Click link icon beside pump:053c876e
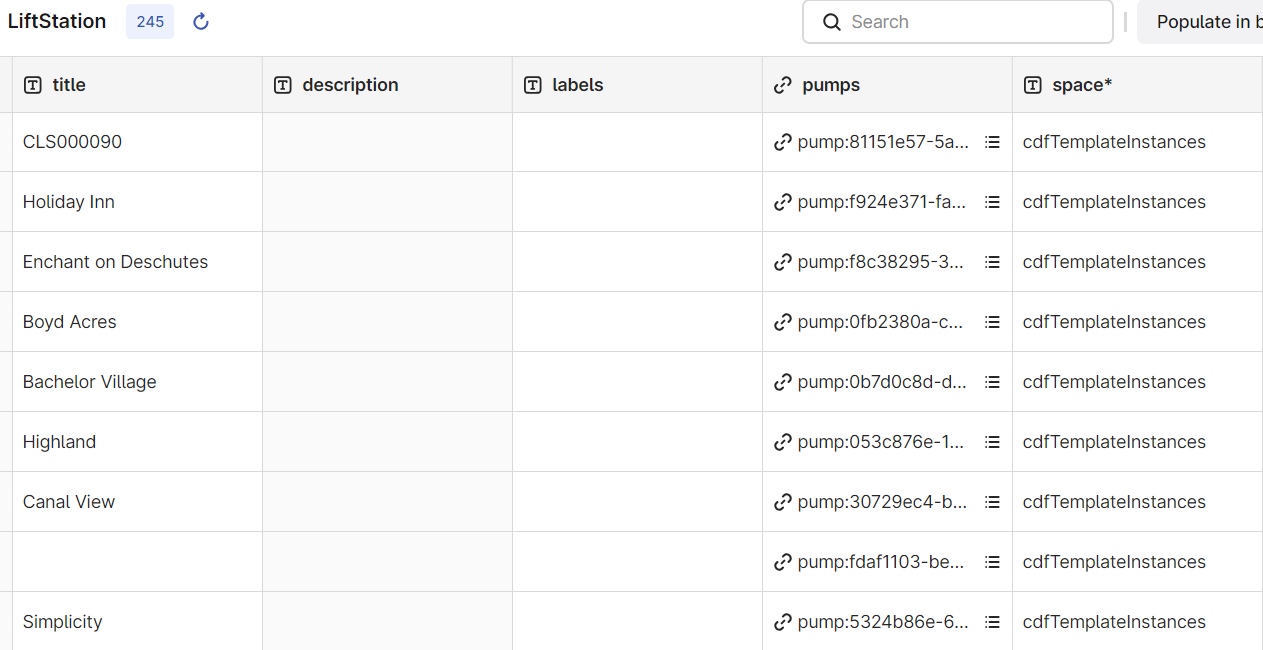The width and height of the screenshot is (1263, 650). tap(783, 442)
